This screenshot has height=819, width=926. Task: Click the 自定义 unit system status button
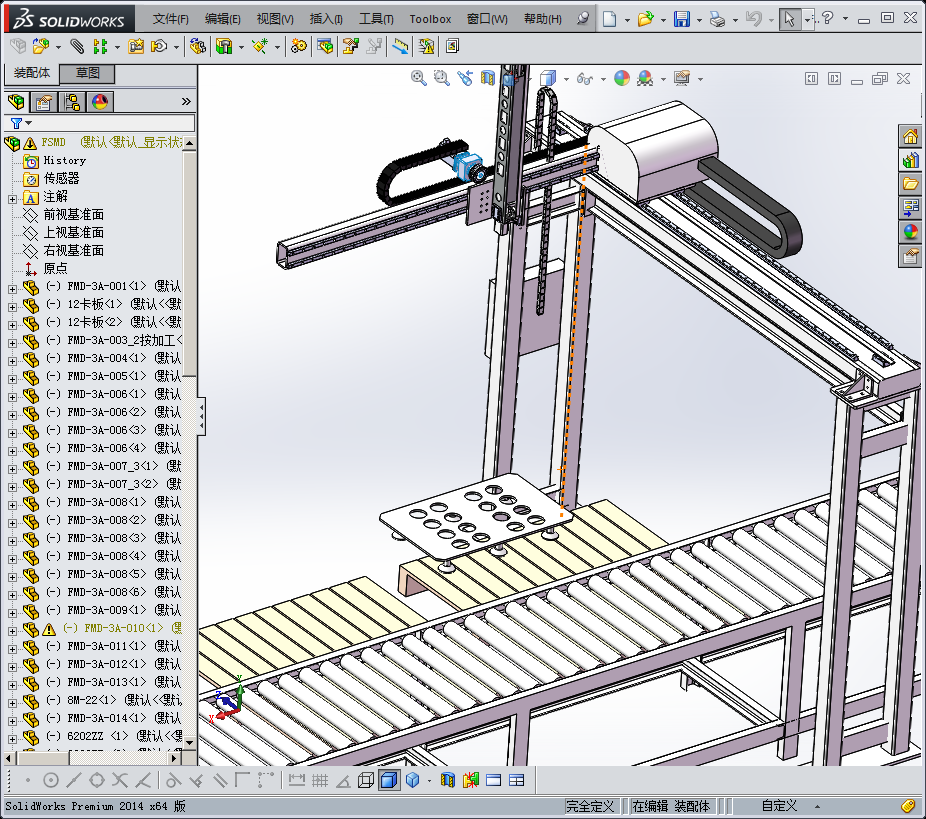point(778,806)
